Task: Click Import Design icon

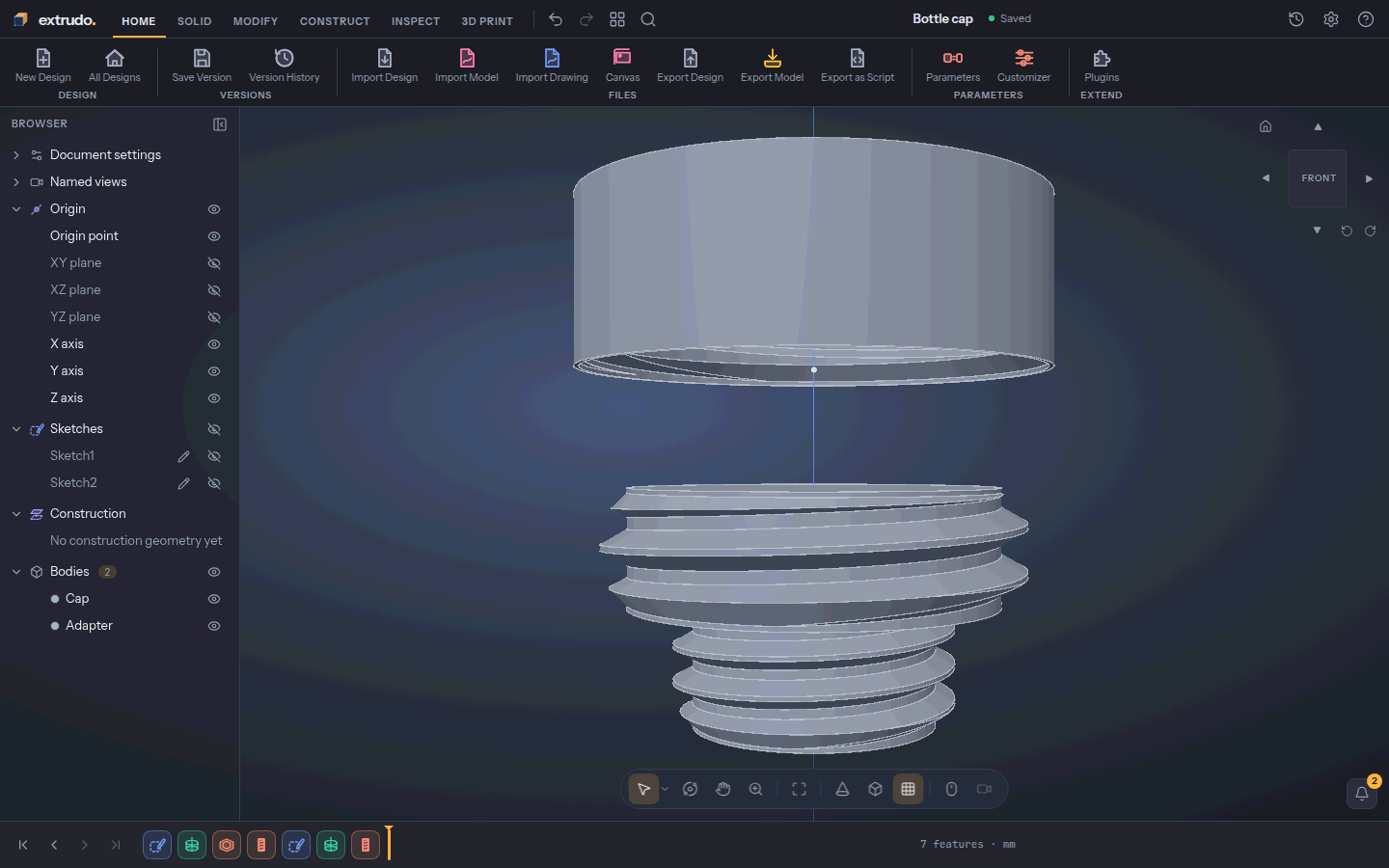Action: (385, 58)
